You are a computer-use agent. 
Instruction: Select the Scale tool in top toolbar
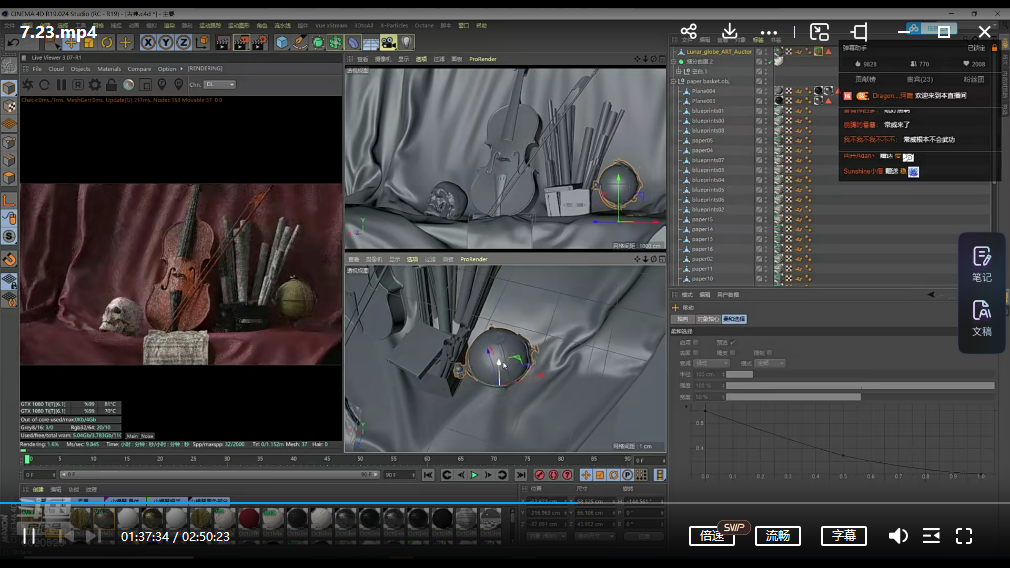point(89,43)
